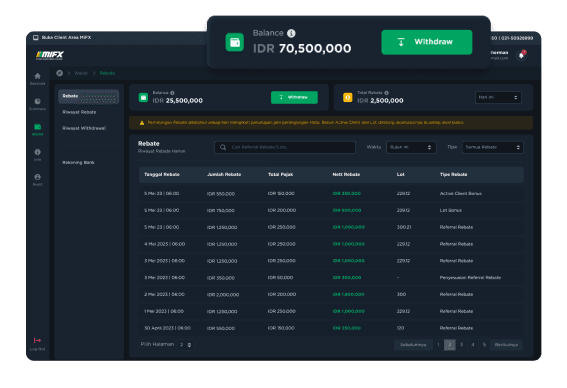This screenshot has width=567, height=388.
Task: Click the 1 Mei 2023 date cell
Action: coord(164,311)
